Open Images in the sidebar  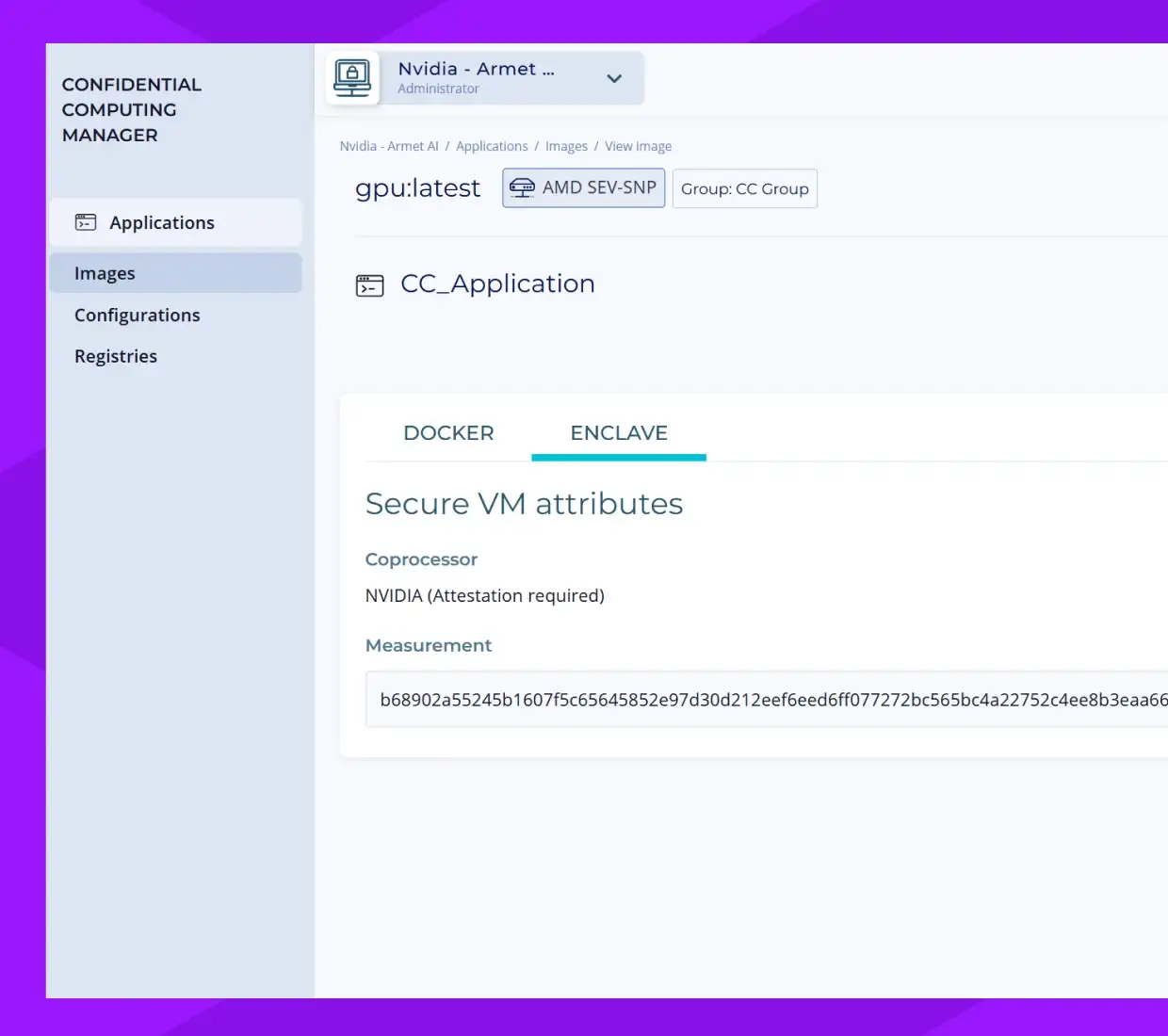coord(105,273)
